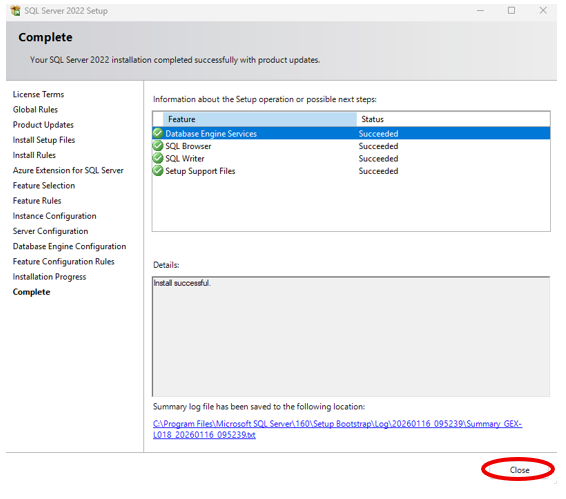Image resolution: width=566 pixels, height=499 pixels.
Task: Click the green check icon beside Database Engine Services
Action: pos(158,133)
